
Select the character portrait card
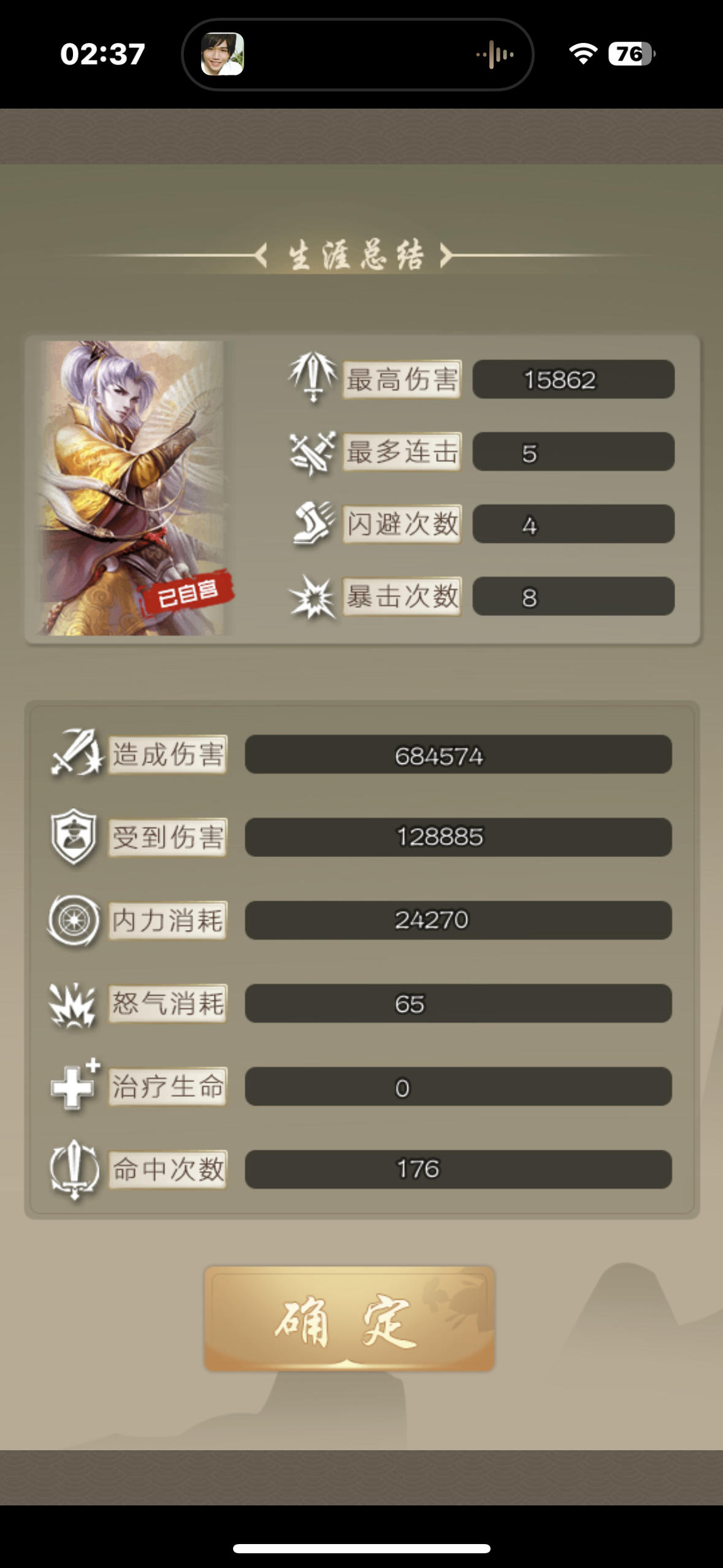(132, 488)
